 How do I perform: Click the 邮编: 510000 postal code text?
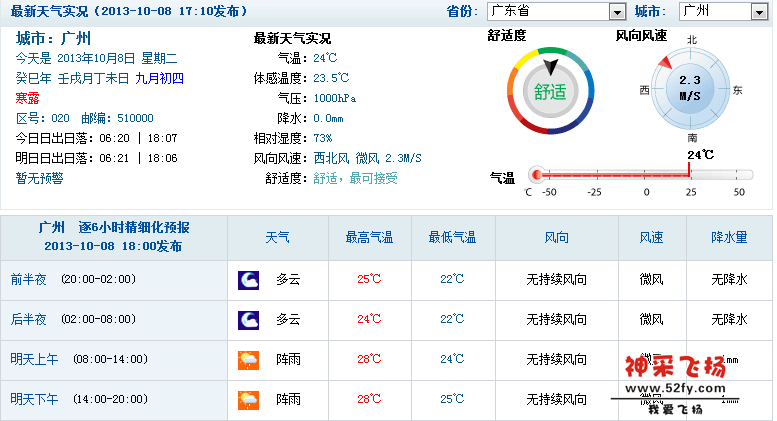tap(117, 118)
